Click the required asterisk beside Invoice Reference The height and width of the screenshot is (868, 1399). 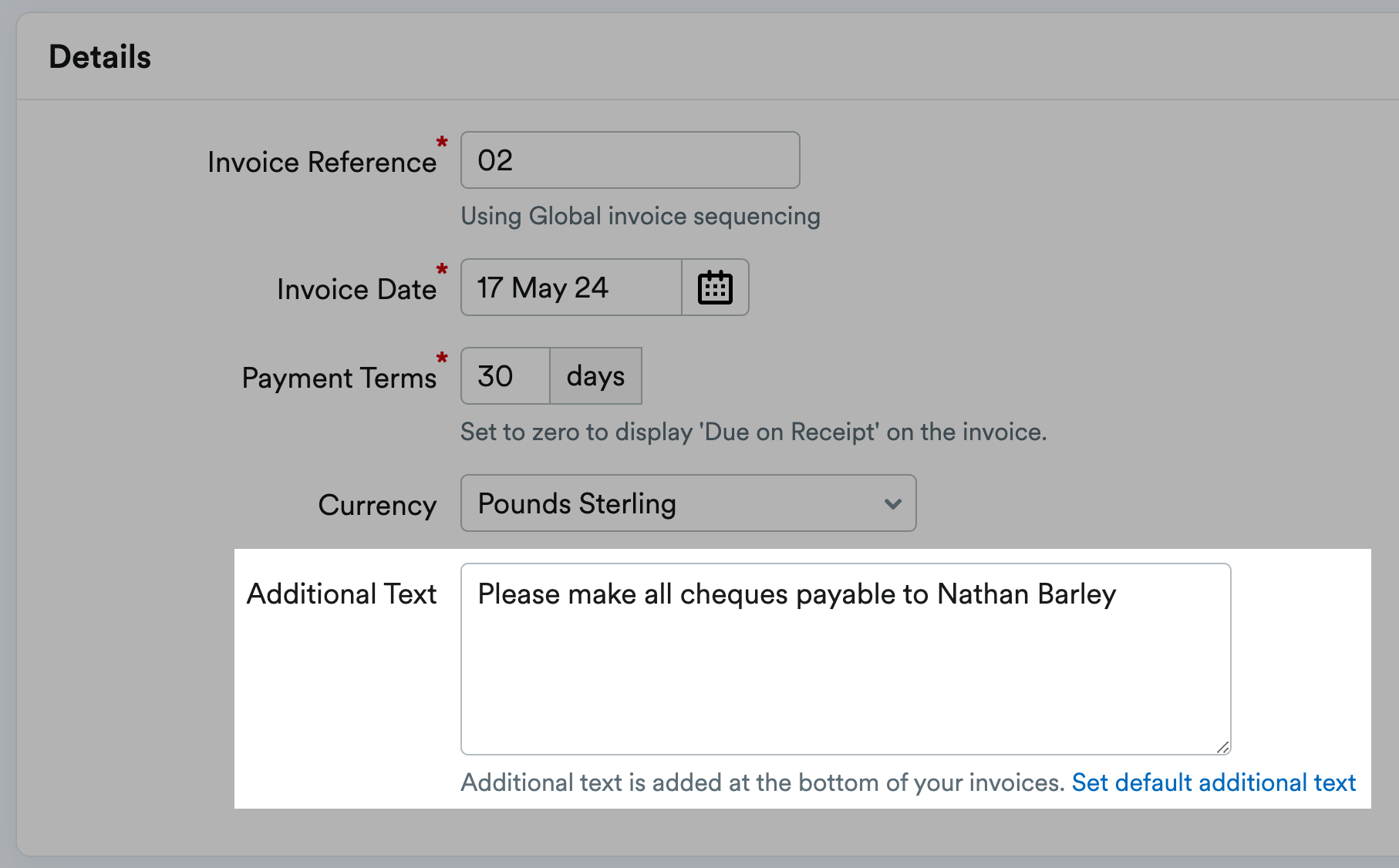tap(441, 142)
